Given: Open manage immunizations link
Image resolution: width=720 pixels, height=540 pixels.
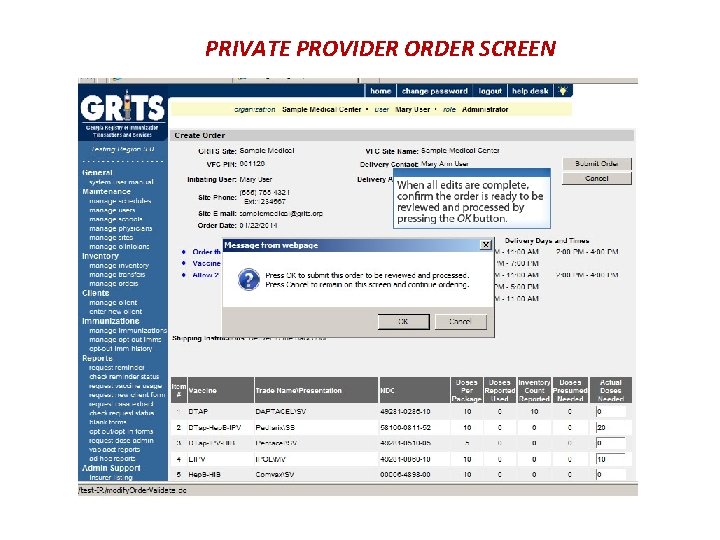Looking at the screenshot, I should pos(128,330).
